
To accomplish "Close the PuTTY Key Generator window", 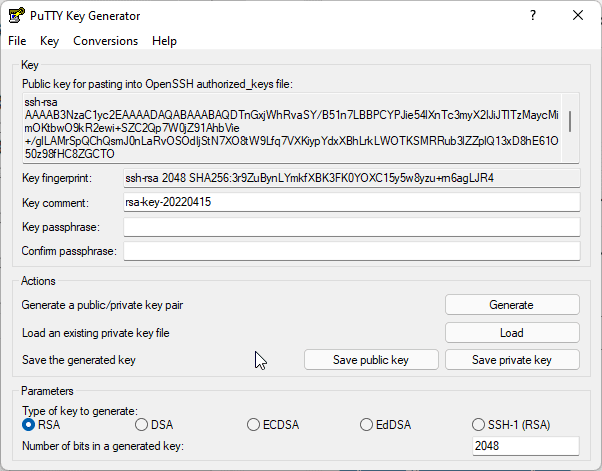I will [x=578, y=15].
